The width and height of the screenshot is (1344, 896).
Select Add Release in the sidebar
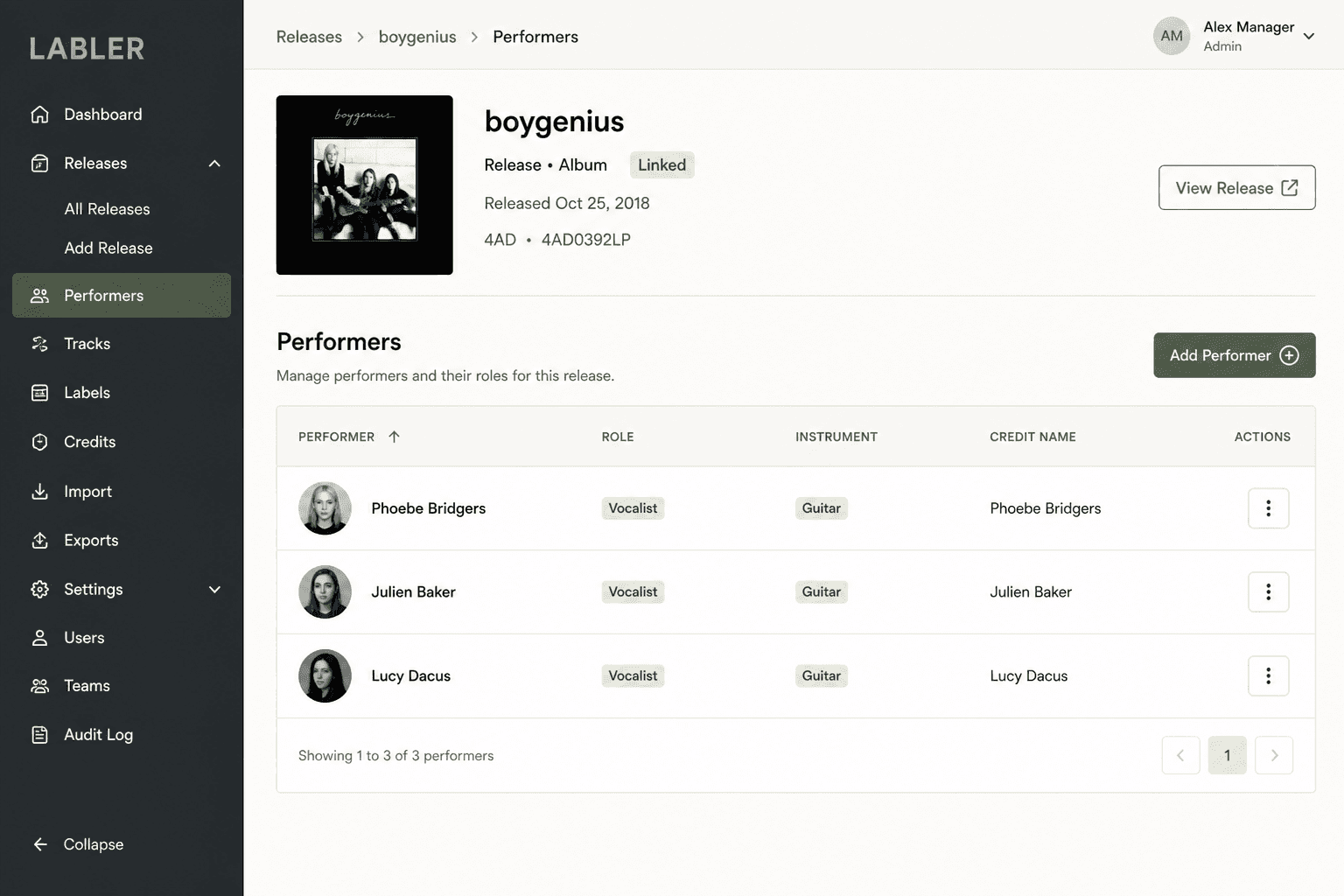(108, 248)
